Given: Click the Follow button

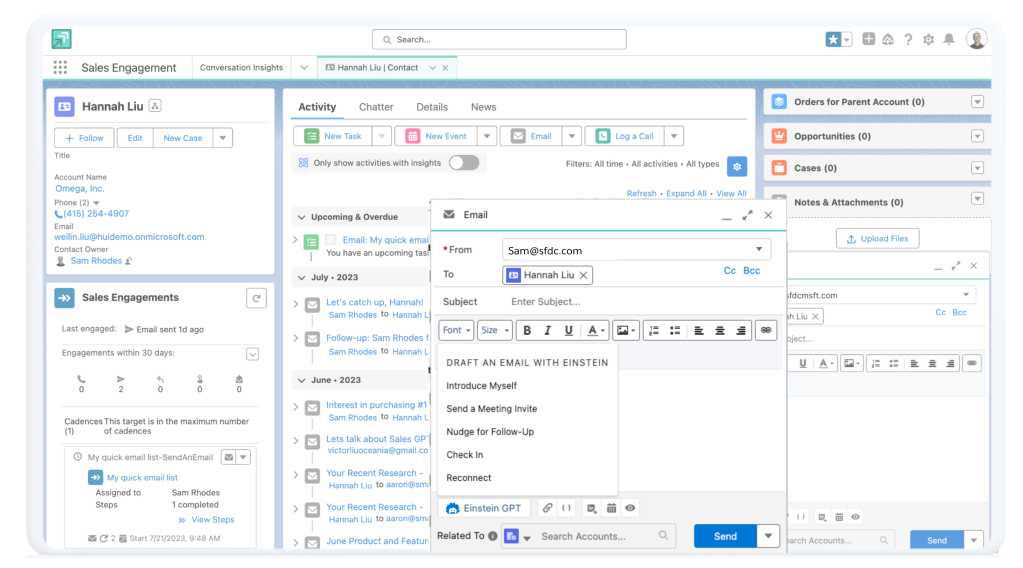Looking at the screenshot, I should click(84, 138).
